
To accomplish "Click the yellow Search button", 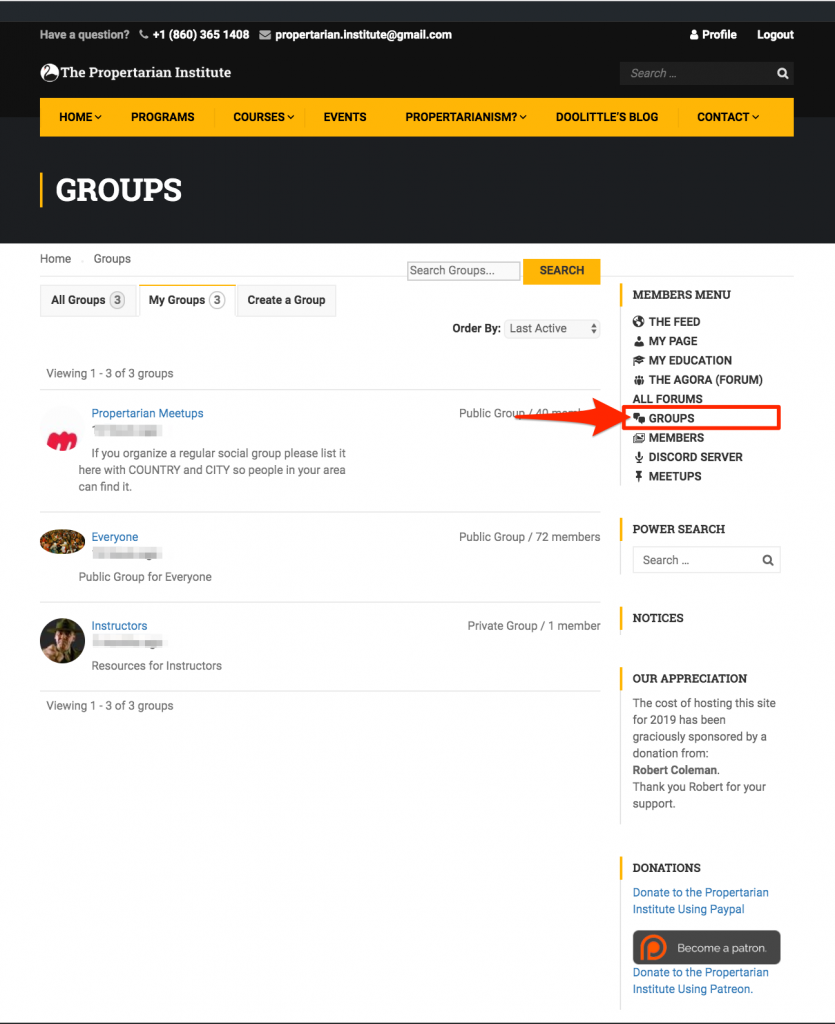I will point(561,270).
